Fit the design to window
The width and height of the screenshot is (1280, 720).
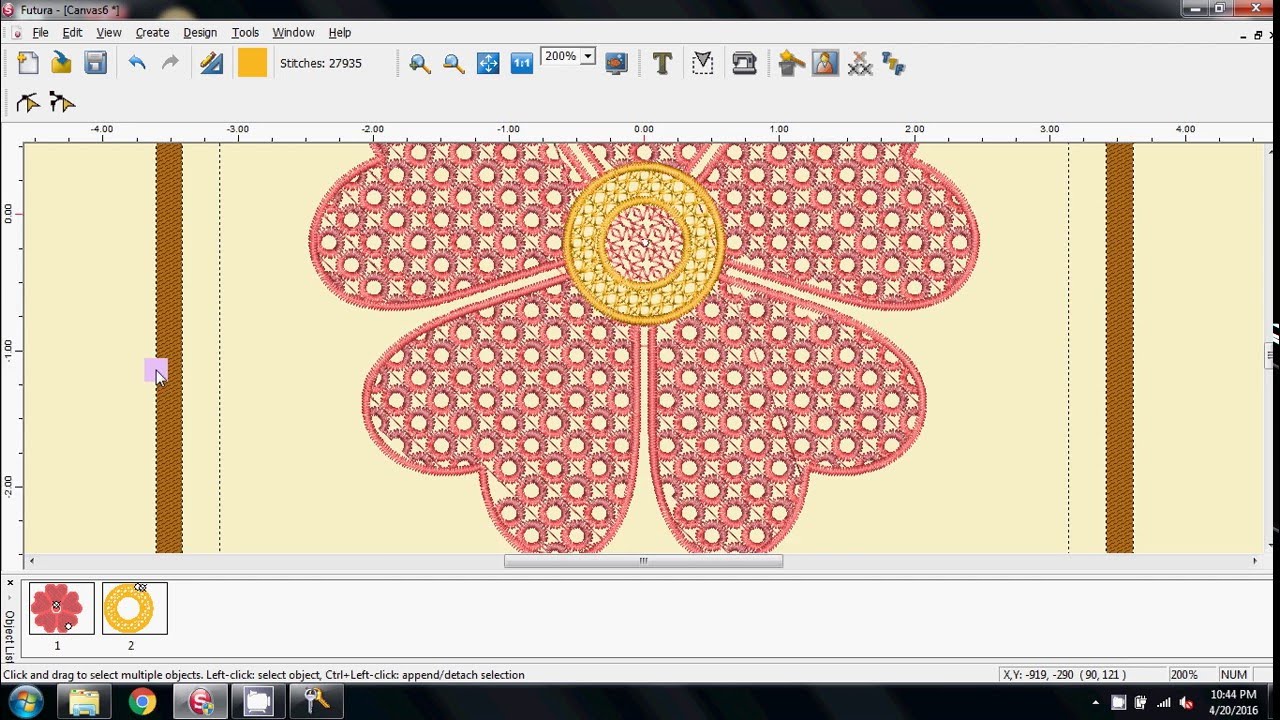(x=488, y=64)
